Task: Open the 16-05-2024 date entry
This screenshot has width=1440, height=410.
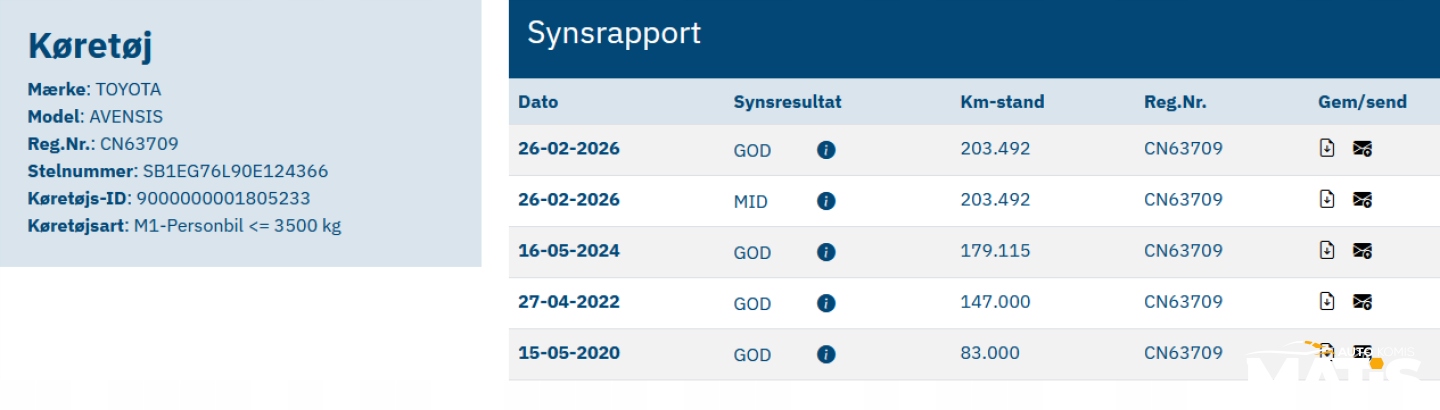Action: (x=569, y=251)
